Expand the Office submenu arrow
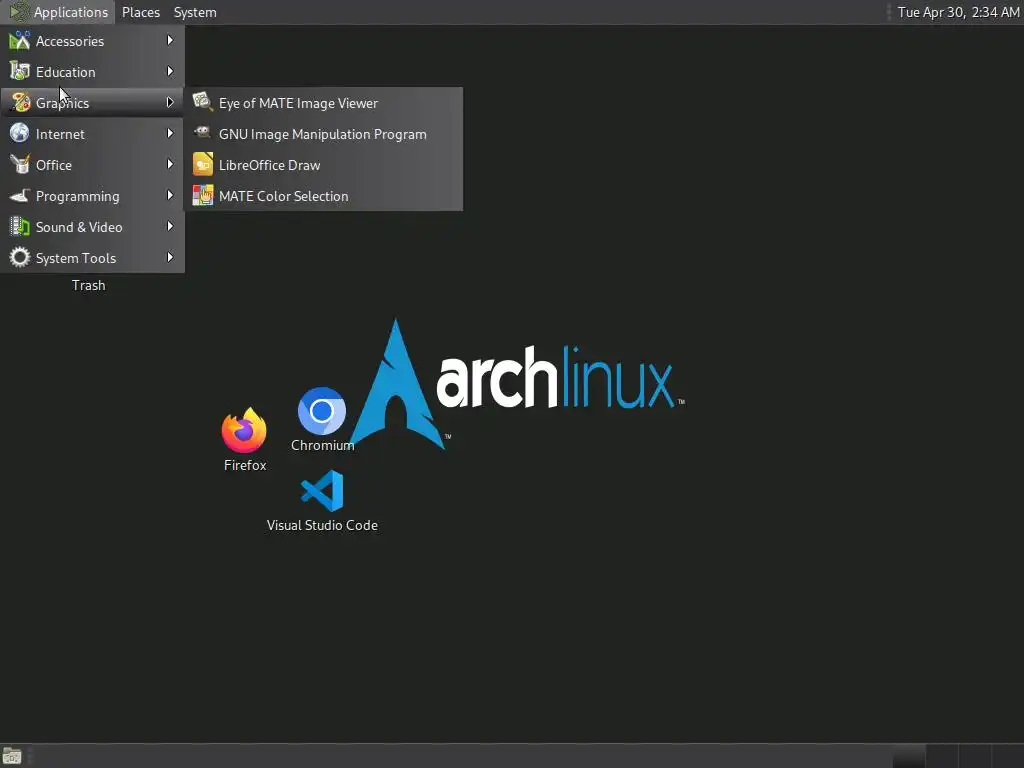 click(x=170, y=165)
